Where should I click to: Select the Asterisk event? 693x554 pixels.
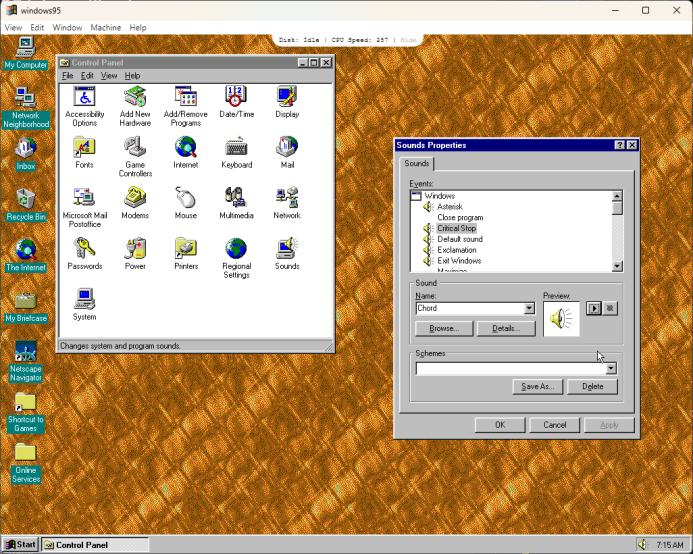click(x=450, y=207)
